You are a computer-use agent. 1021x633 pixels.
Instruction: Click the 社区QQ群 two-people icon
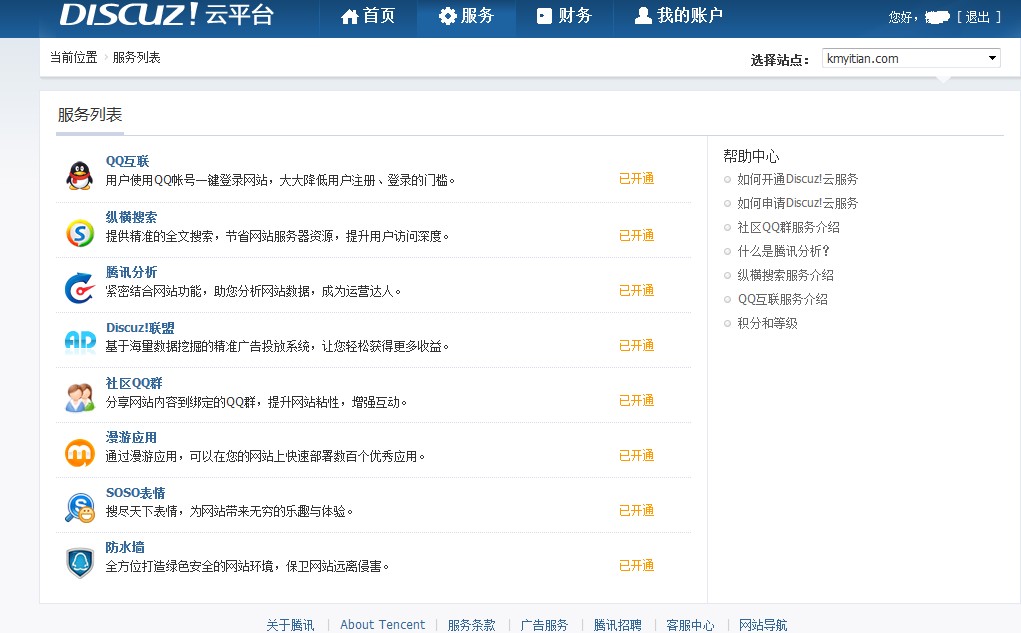[80, 397]
